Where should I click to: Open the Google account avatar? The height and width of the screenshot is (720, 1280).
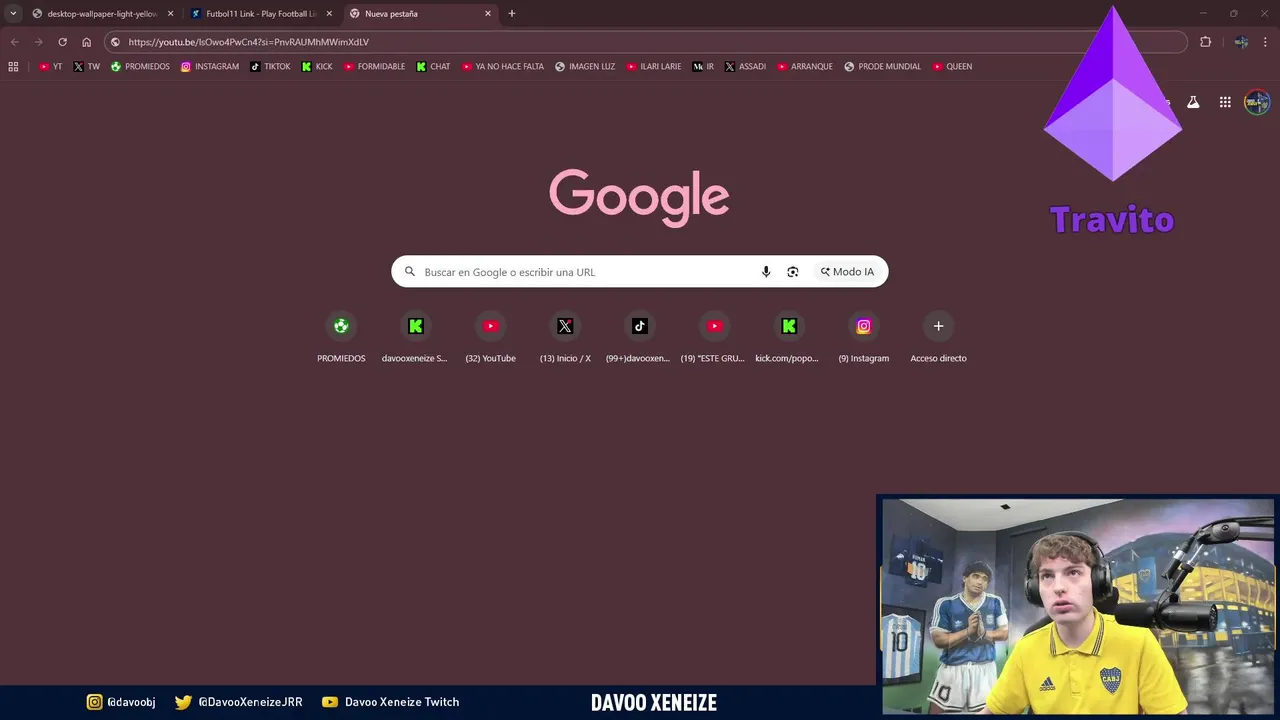click(x=1257, y=102)
